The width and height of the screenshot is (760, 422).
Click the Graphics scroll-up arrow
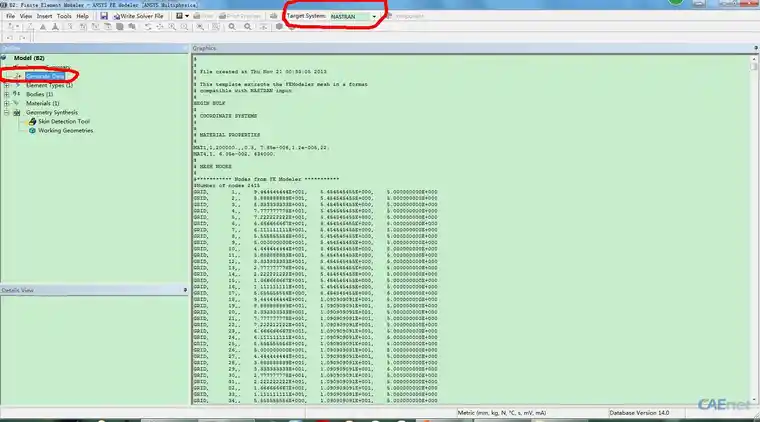(x=754, y=59)
